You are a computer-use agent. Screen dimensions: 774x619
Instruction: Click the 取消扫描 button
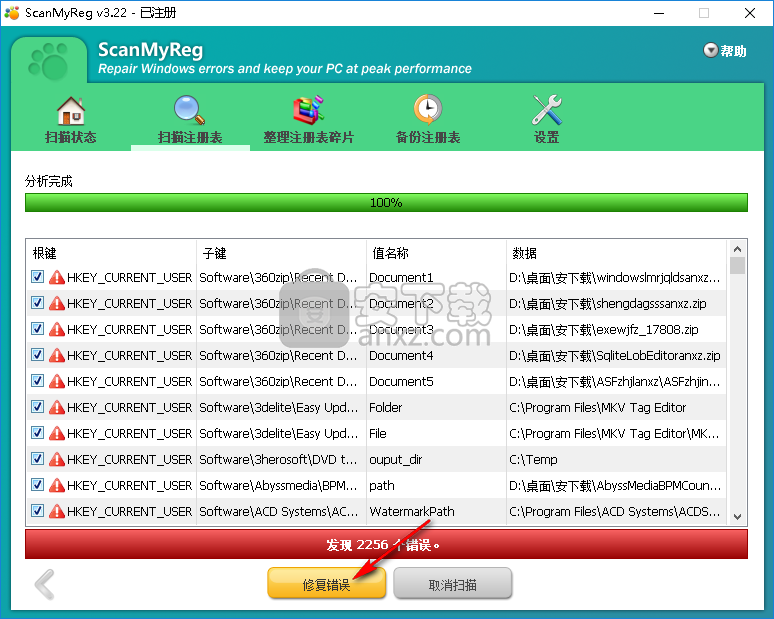[x=453, y=584]
